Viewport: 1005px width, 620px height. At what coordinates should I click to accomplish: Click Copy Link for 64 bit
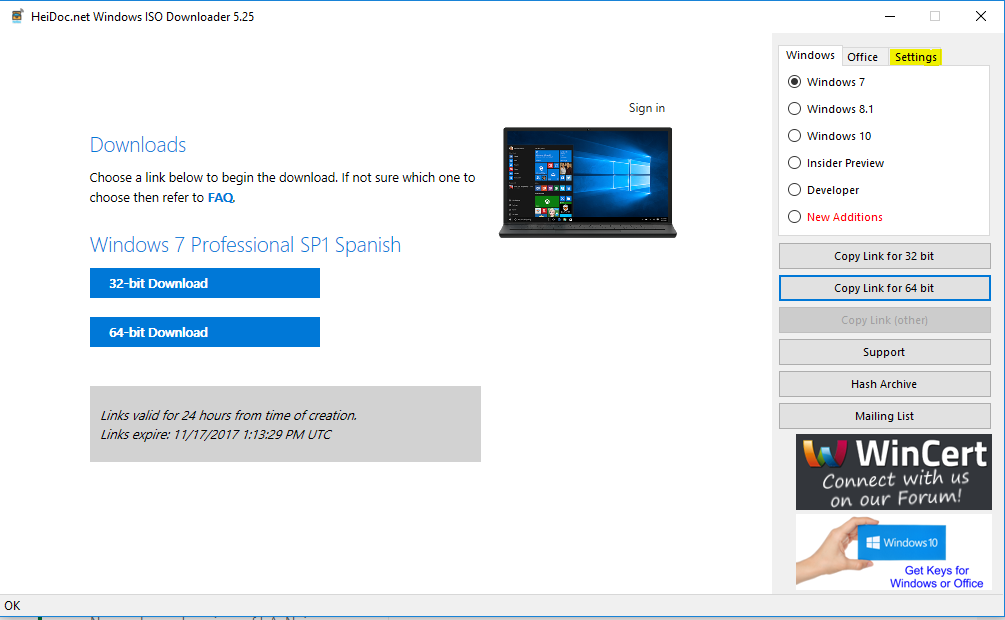885,288
